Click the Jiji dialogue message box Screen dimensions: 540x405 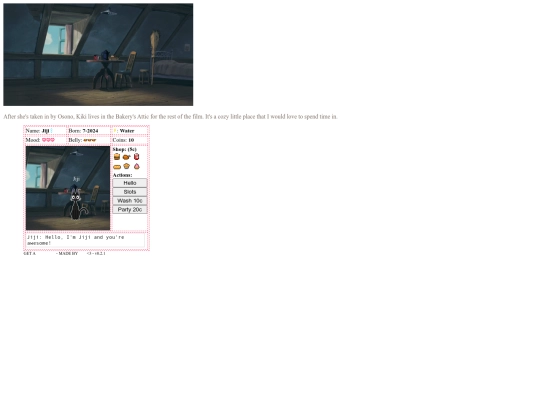point(85,240)
